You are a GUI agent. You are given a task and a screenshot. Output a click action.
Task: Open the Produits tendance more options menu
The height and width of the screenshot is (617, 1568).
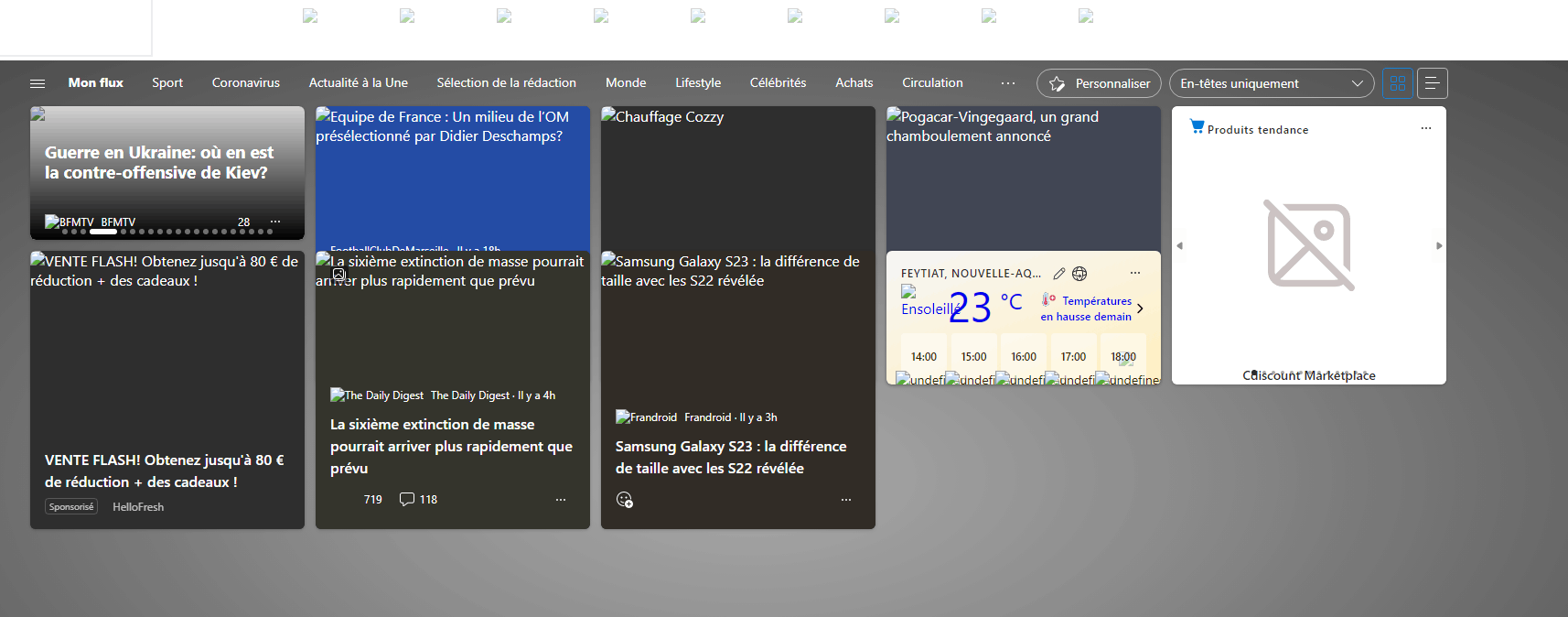(x=1425, y=128)
